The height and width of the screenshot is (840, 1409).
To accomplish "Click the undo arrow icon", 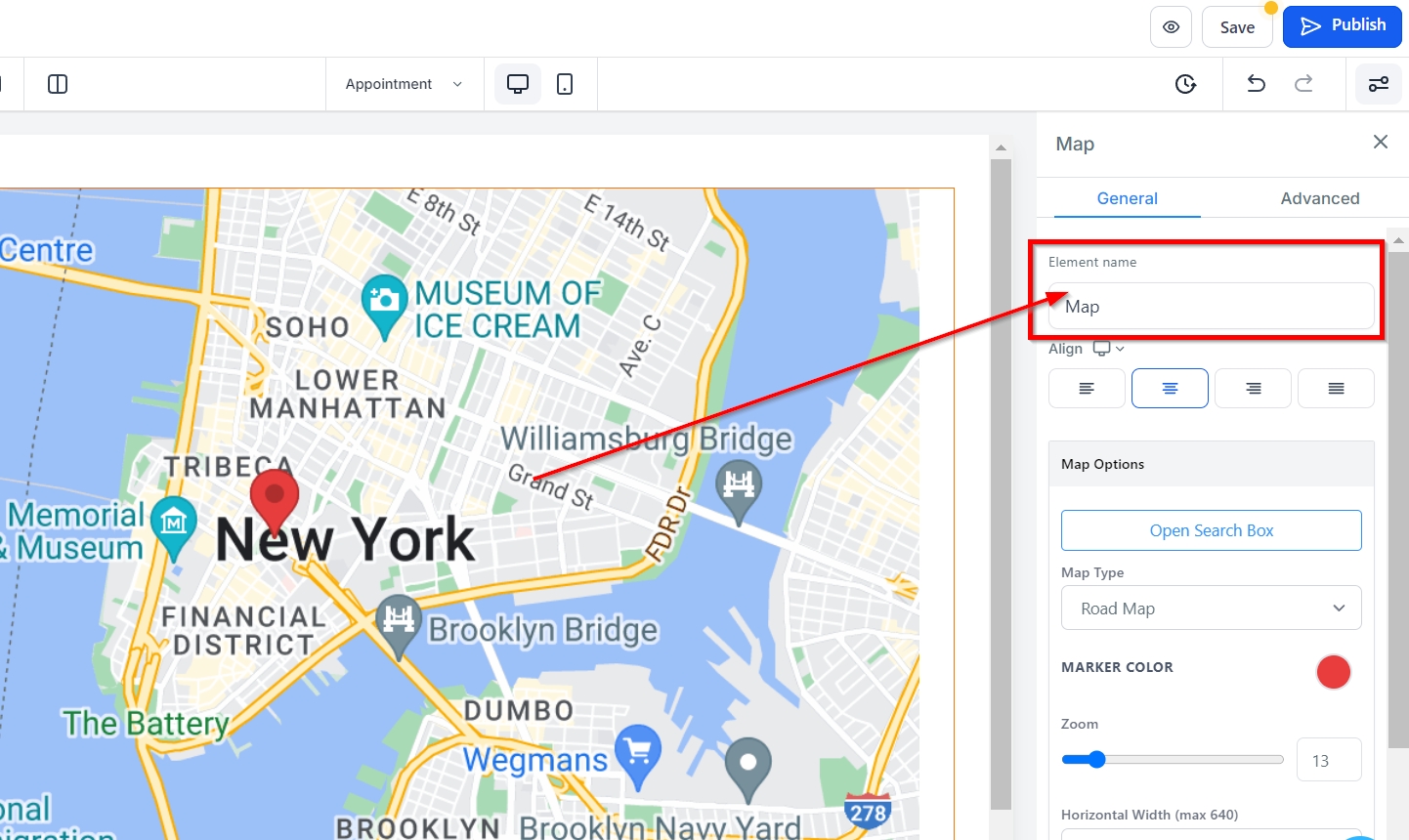I will coord(1257,84).
